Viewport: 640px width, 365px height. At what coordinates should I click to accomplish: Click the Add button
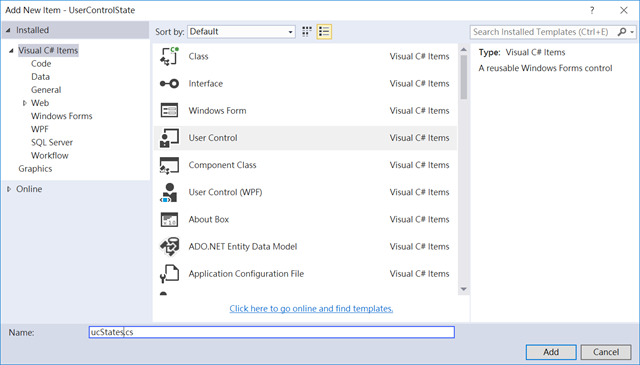point(551,352)
